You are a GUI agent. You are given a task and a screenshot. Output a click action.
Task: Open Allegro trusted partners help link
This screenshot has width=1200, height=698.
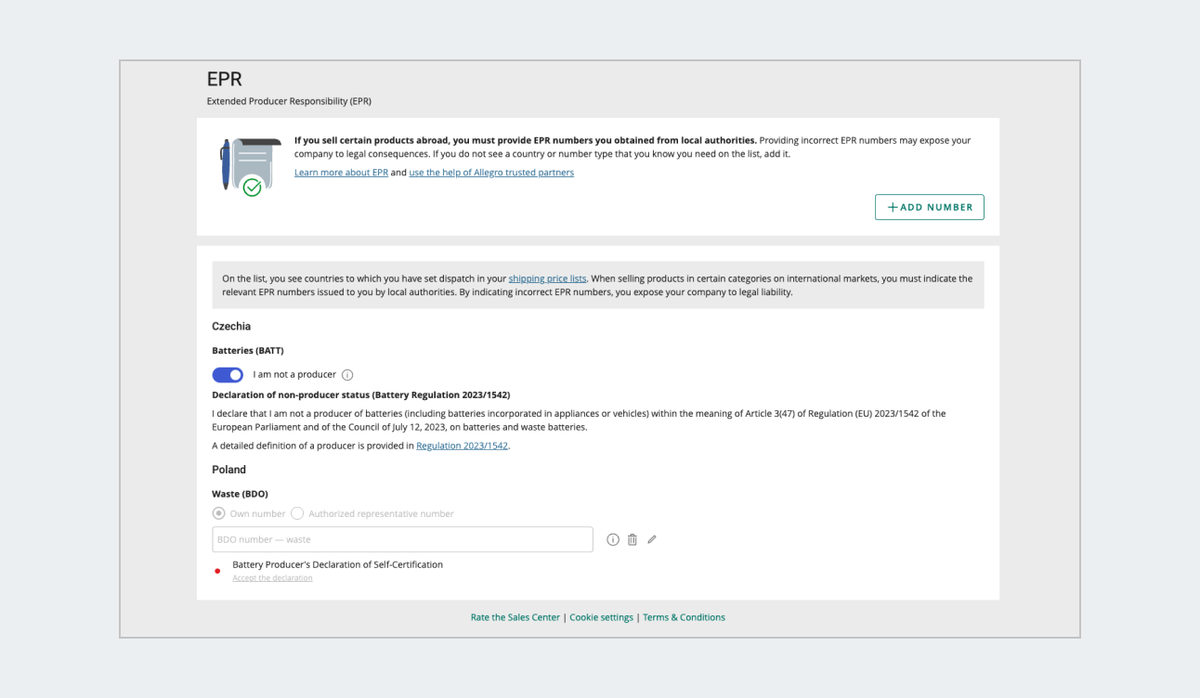(491, 173)
